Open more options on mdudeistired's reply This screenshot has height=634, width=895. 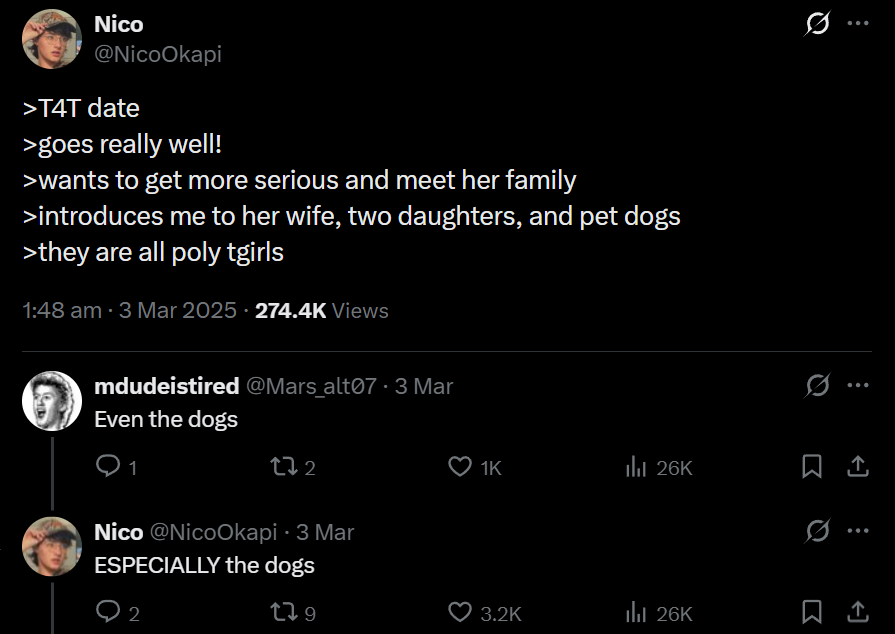858,386
